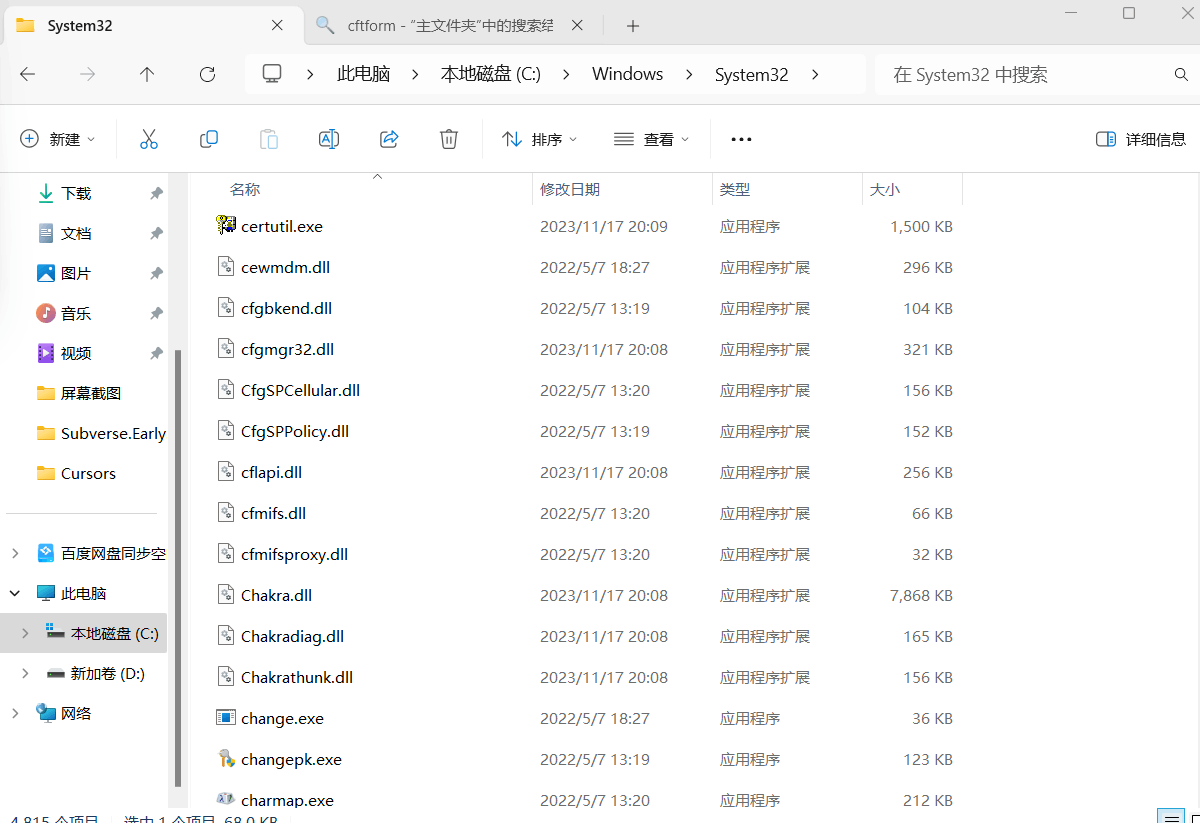Select cfgbkend.dll file row
The height and width of the screenshot is (823, 1200).
click(x=585, y=308)
